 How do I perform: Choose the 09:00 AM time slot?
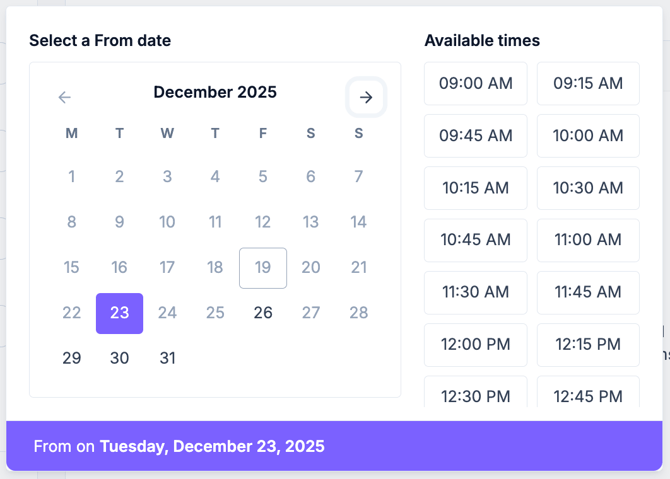pos(475,83)
